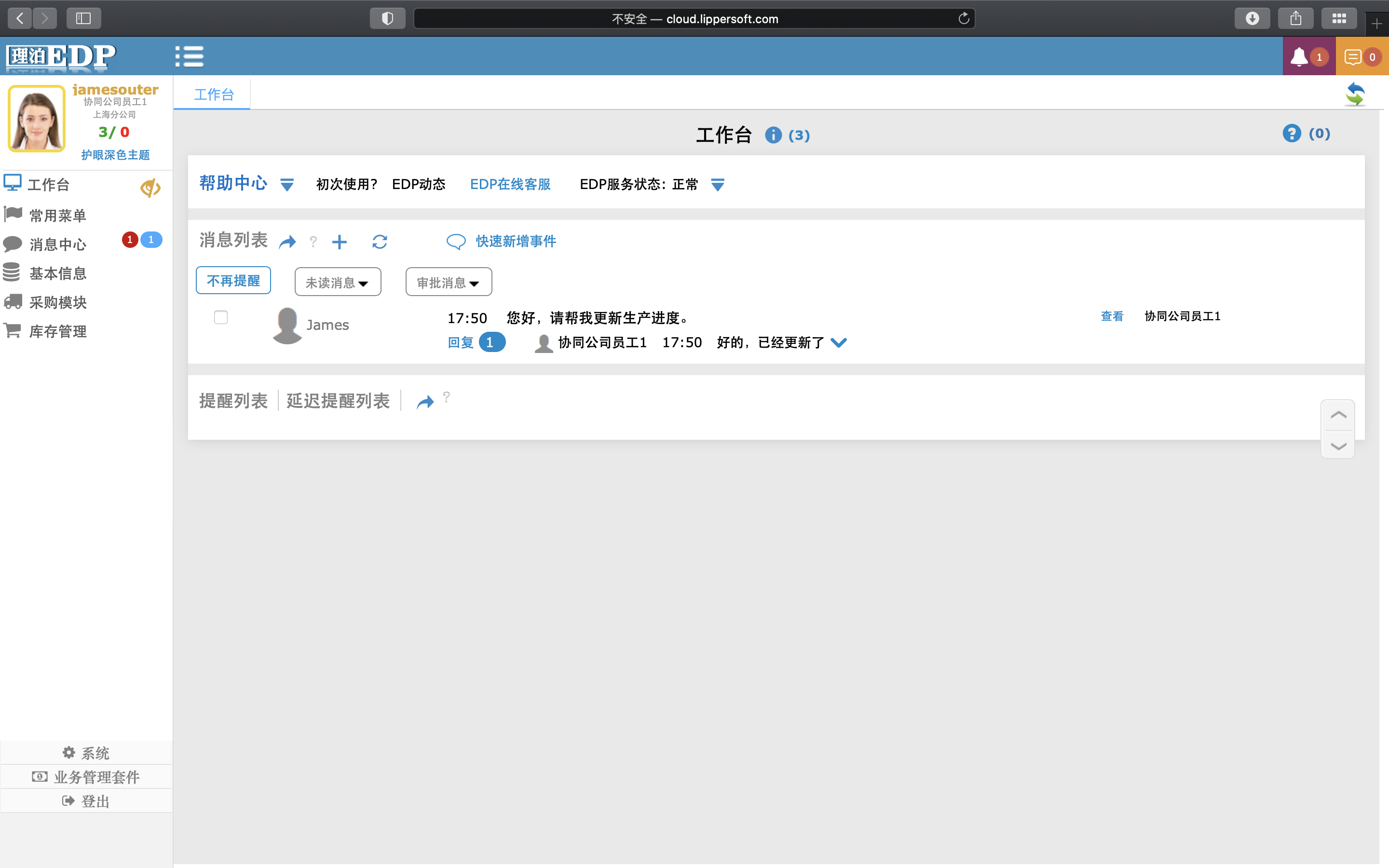Click the 不再提醒 button
The image size is (1389, 868).
tap(233, 281)
